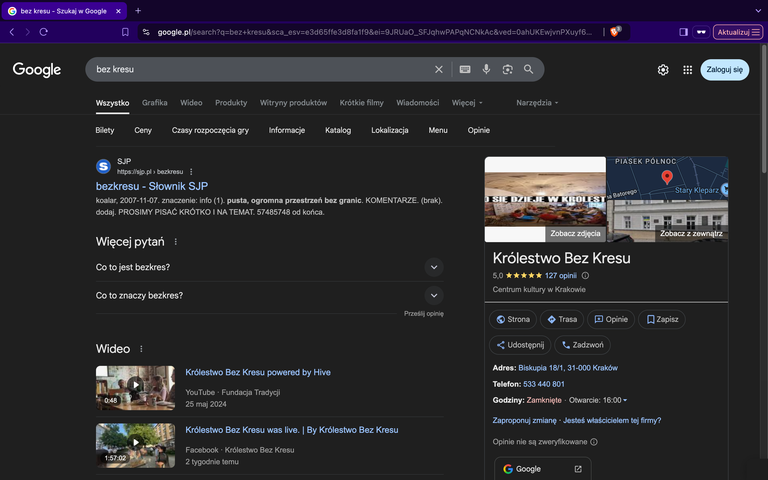The image size is (768, 480).
Task: Select Czasy rozpoczęcia gry chip
Action: pos(210,130)
